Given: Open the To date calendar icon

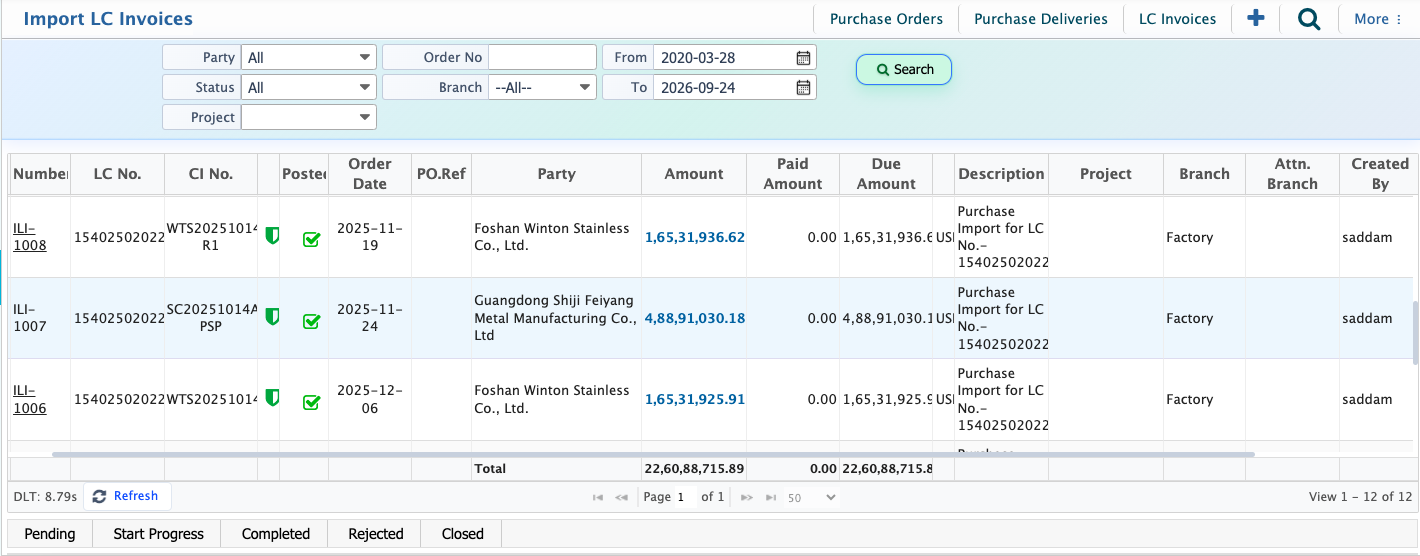Looking at the screenshot, I should coord(803,88).
